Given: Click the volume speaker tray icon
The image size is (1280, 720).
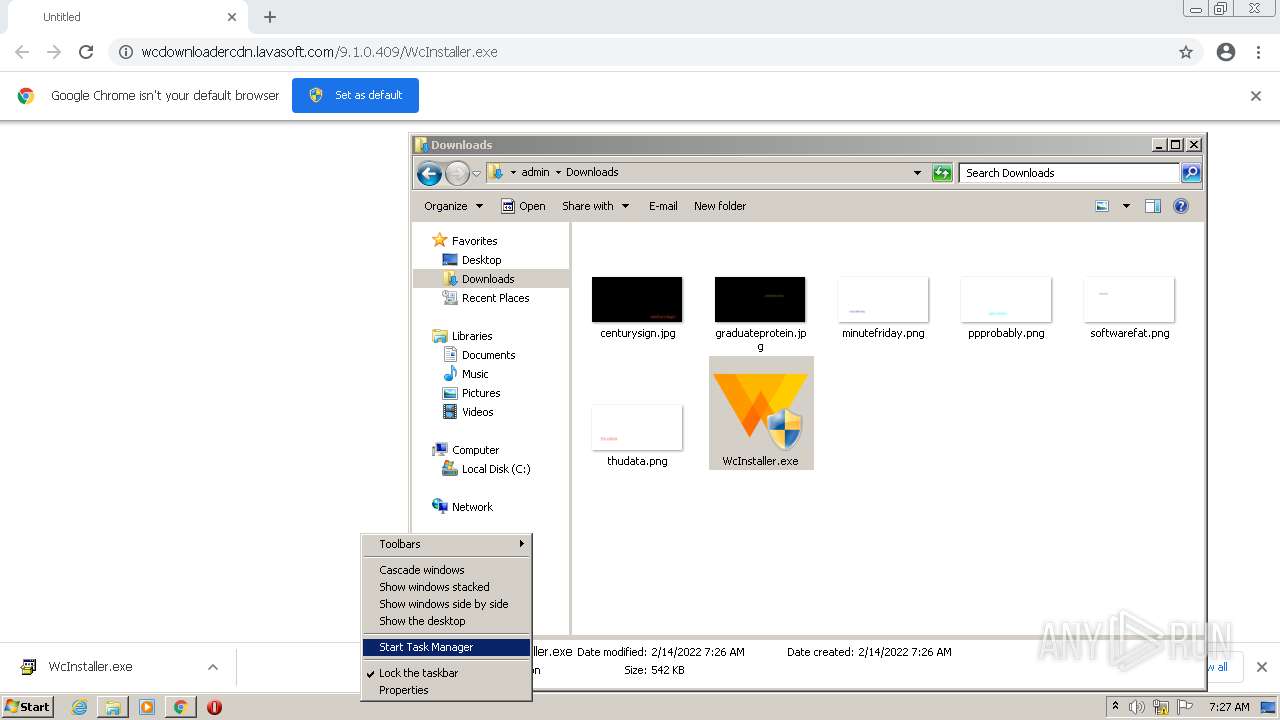Looking at the screenshot, I should [1137, 707].
